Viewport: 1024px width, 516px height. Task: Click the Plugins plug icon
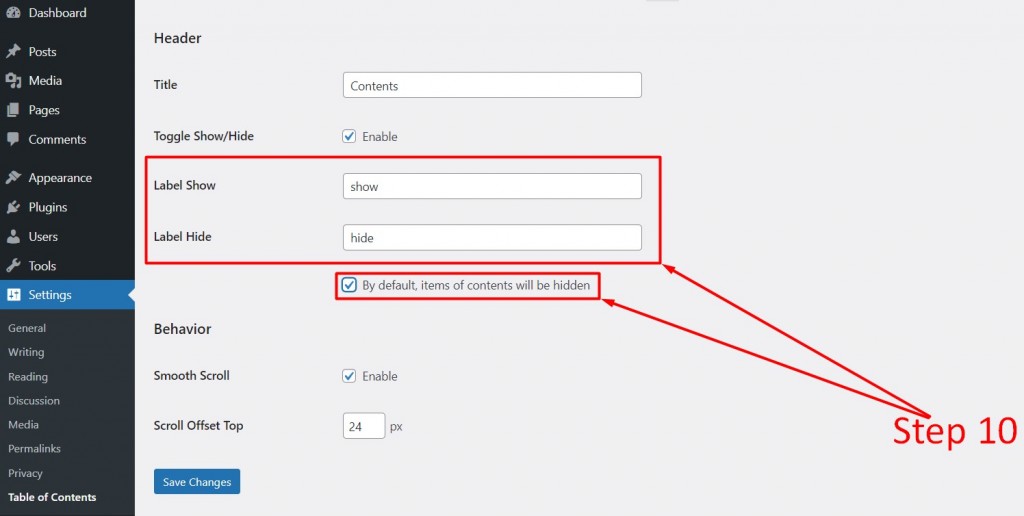coord(13,207)
